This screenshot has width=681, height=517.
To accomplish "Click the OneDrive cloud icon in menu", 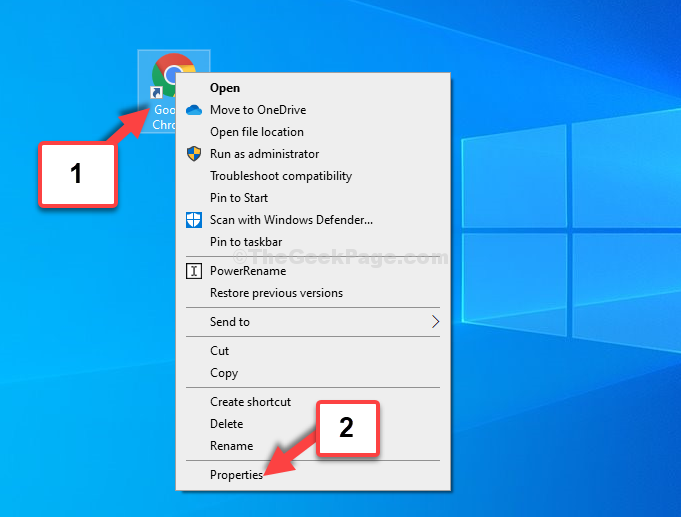I will point(194,110).
